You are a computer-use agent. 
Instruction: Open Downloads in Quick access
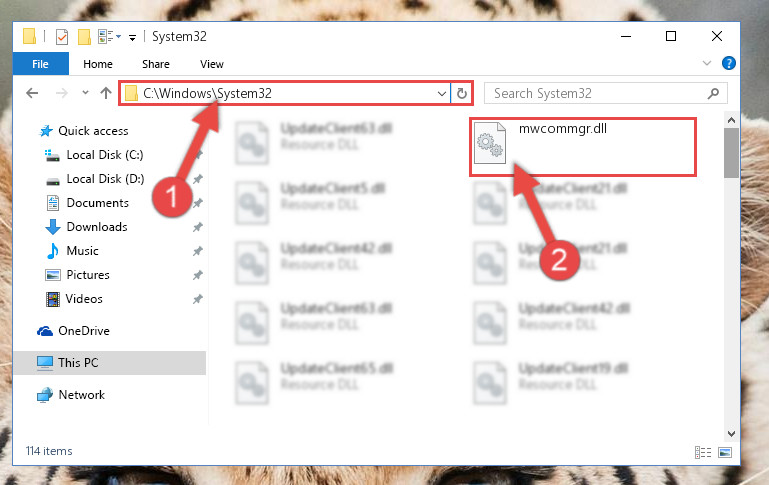pos(97,227)
